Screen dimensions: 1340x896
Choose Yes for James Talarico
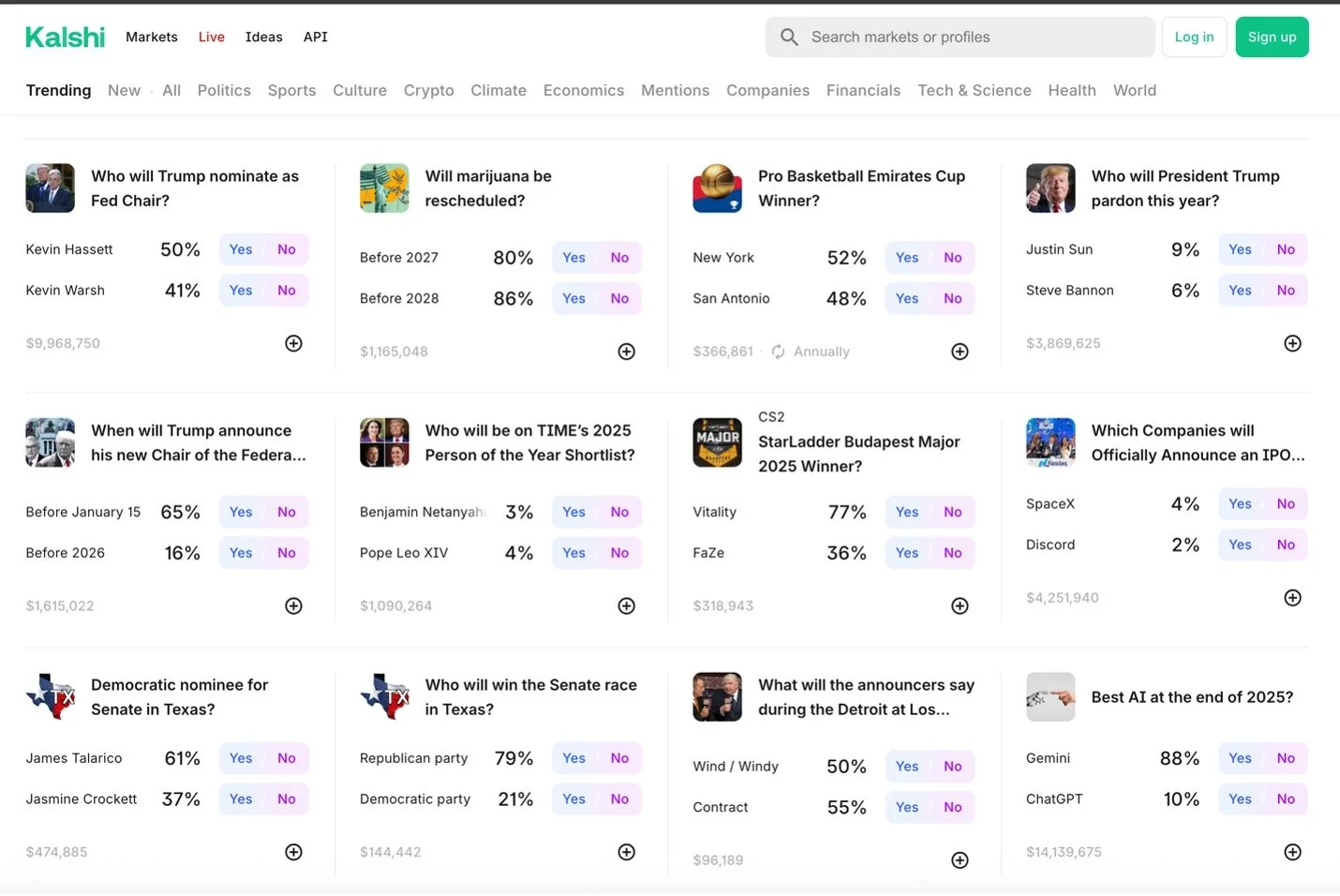click(241, 758)
